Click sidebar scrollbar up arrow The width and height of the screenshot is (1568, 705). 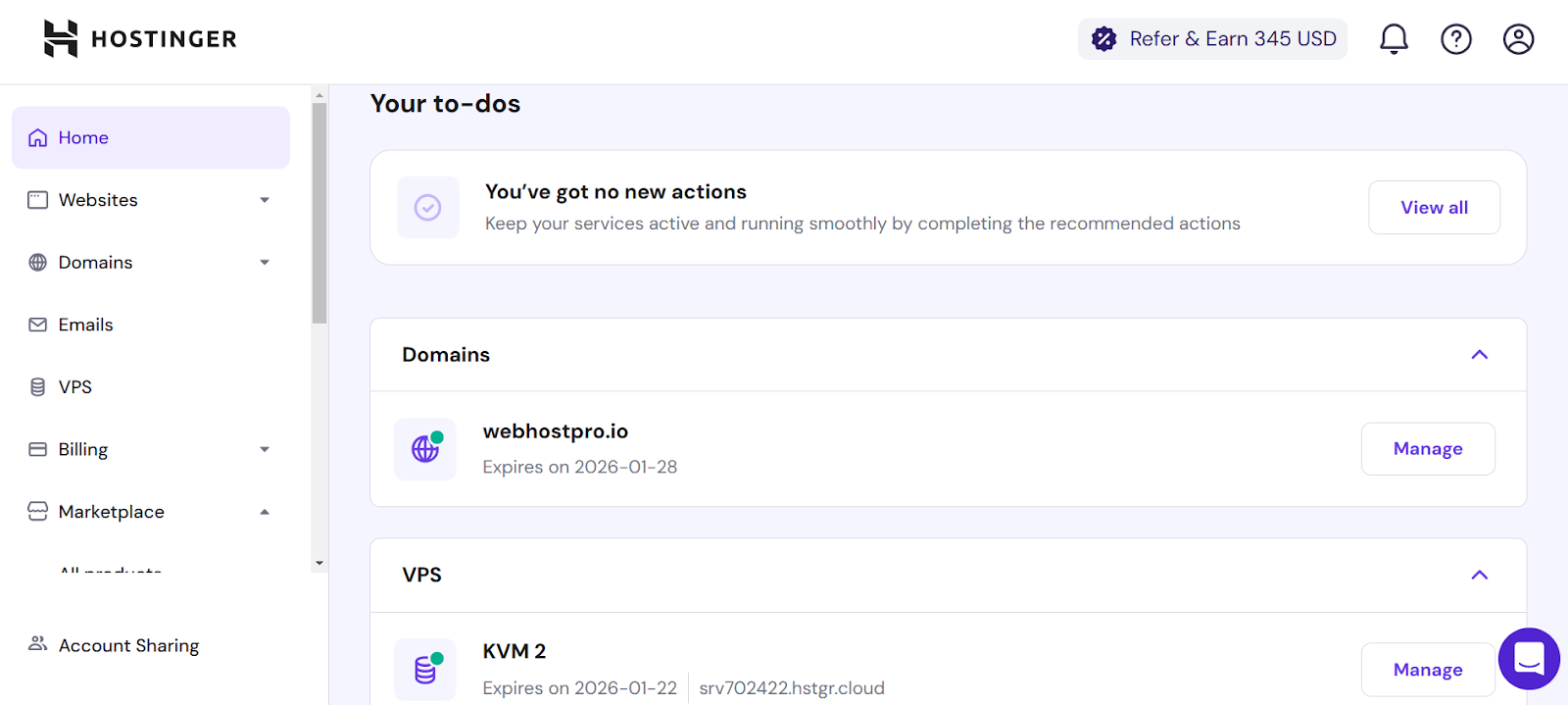pyautogui.click(x=319, y=95)
